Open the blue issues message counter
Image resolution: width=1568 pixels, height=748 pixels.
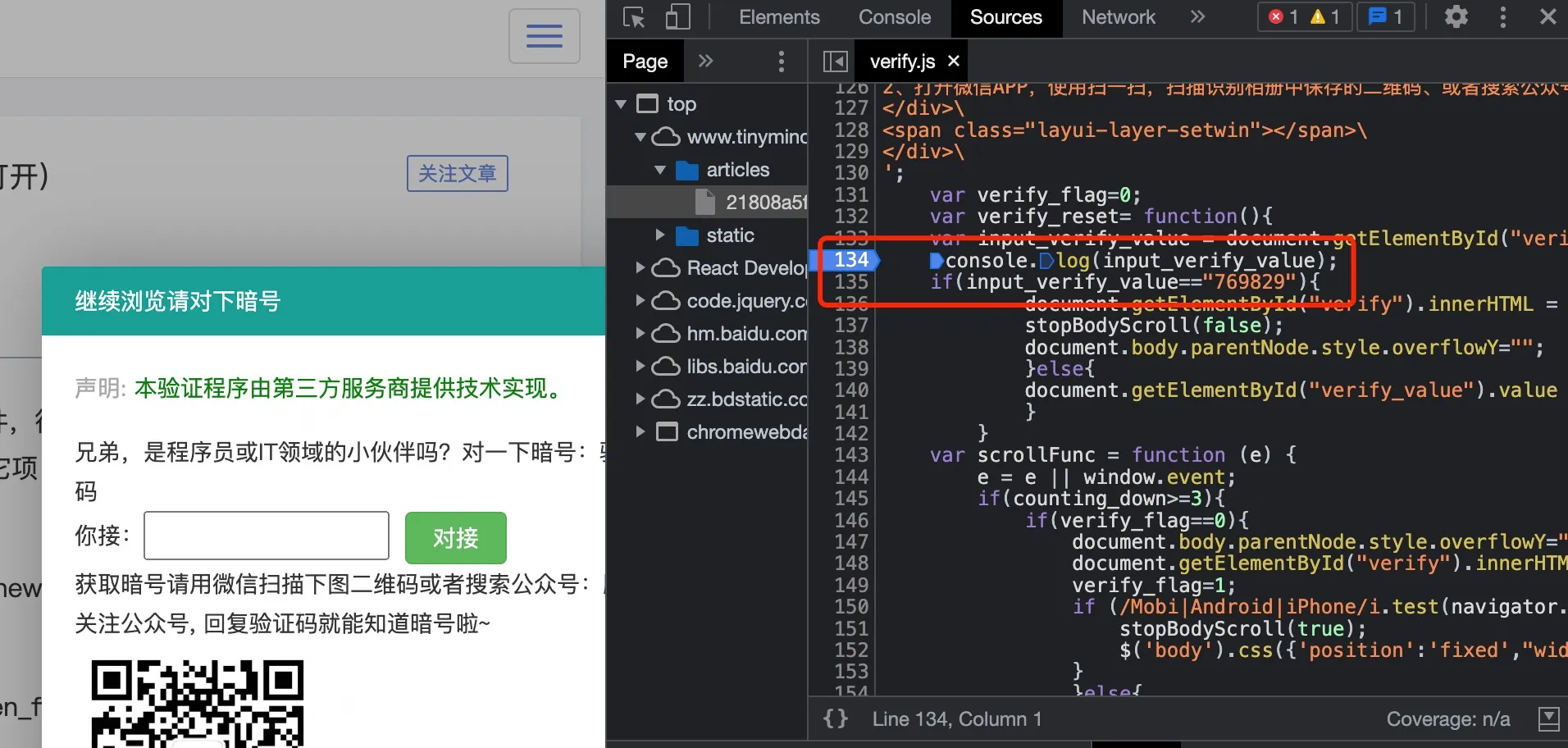(x=1386, y=17)
